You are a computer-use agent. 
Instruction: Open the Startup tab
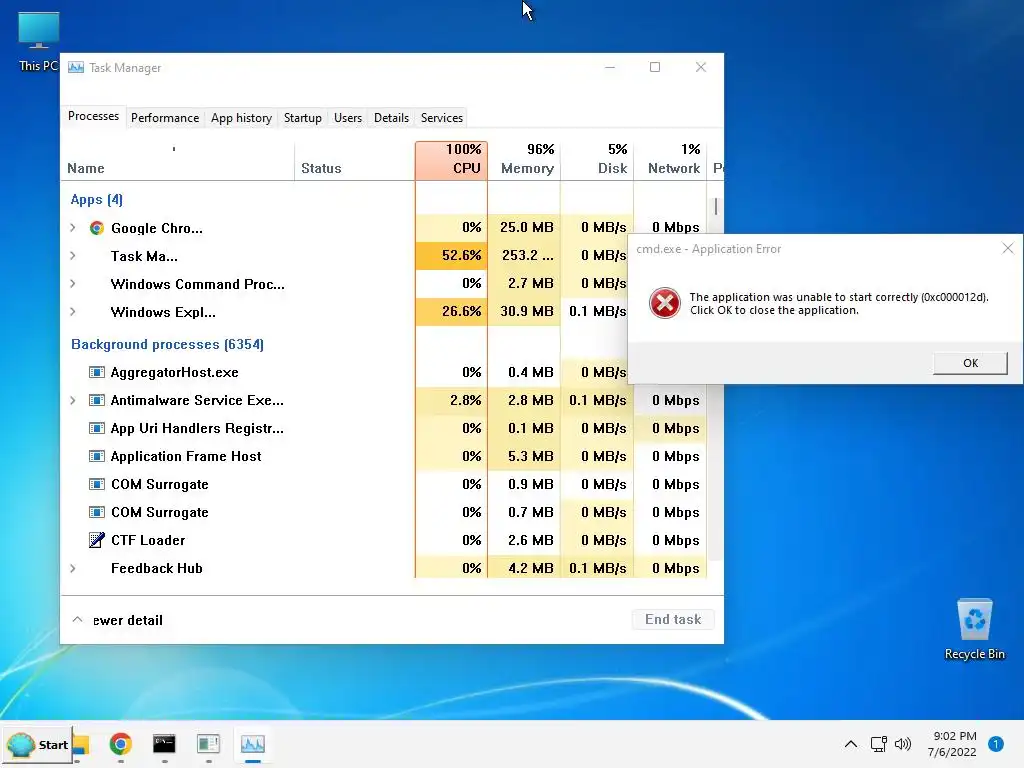302,118
